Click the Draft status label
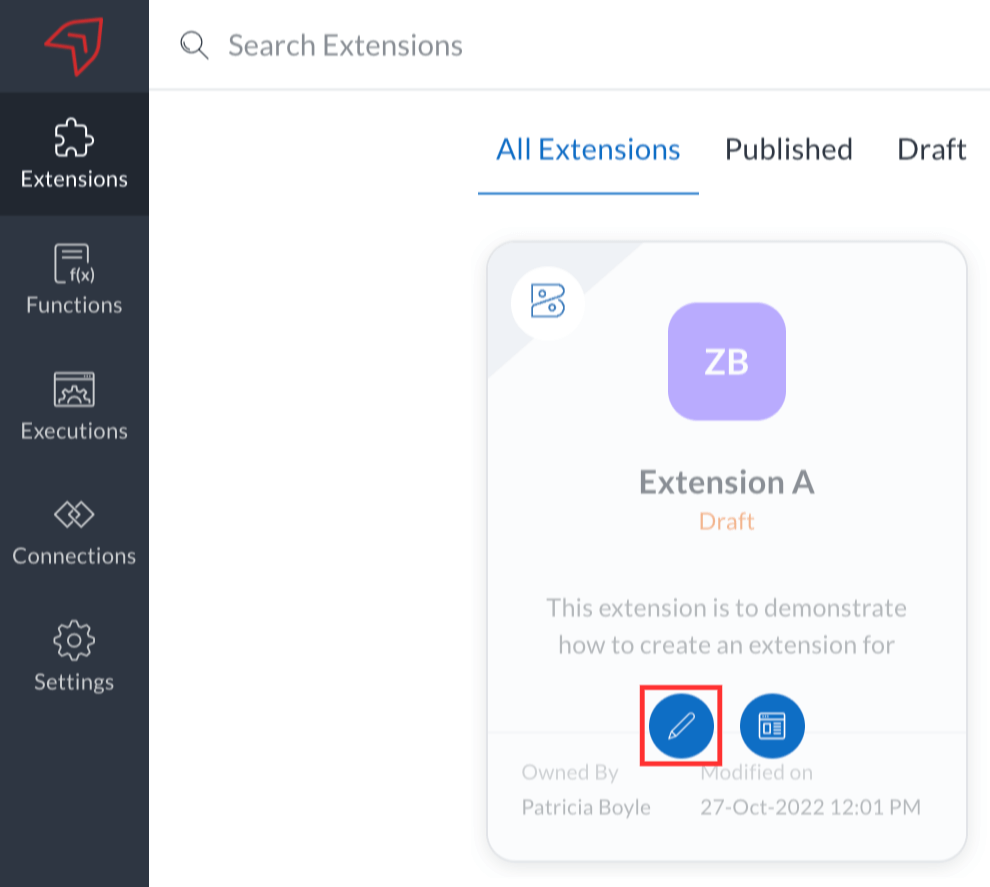The height and width of the screenshot is (887, 990). (x=726, y=521)
